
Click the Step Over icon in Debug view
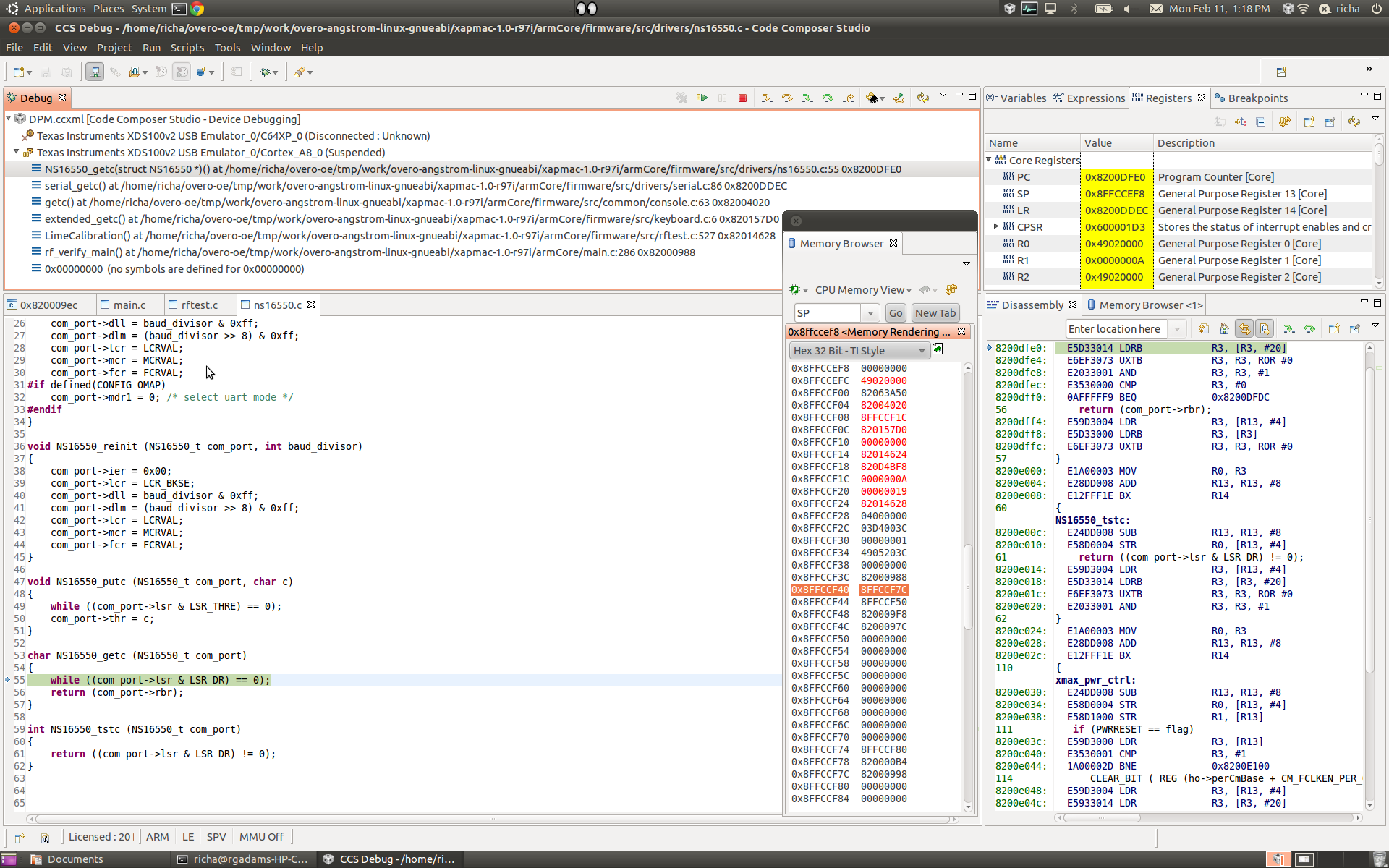click(x=787, y=98)
